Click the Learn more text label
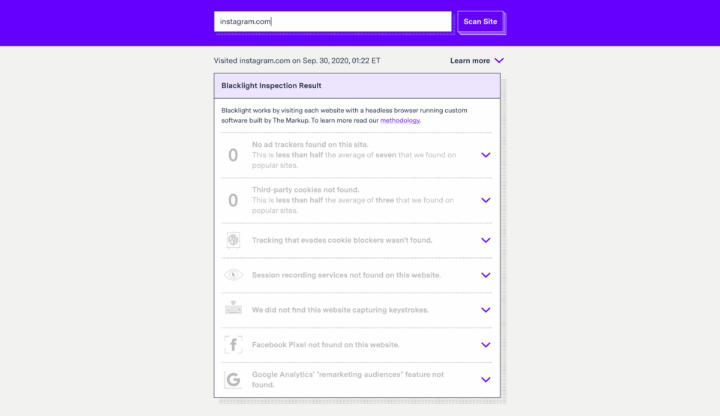This screenshot has width=720, height=416. (x=470, y=61)
